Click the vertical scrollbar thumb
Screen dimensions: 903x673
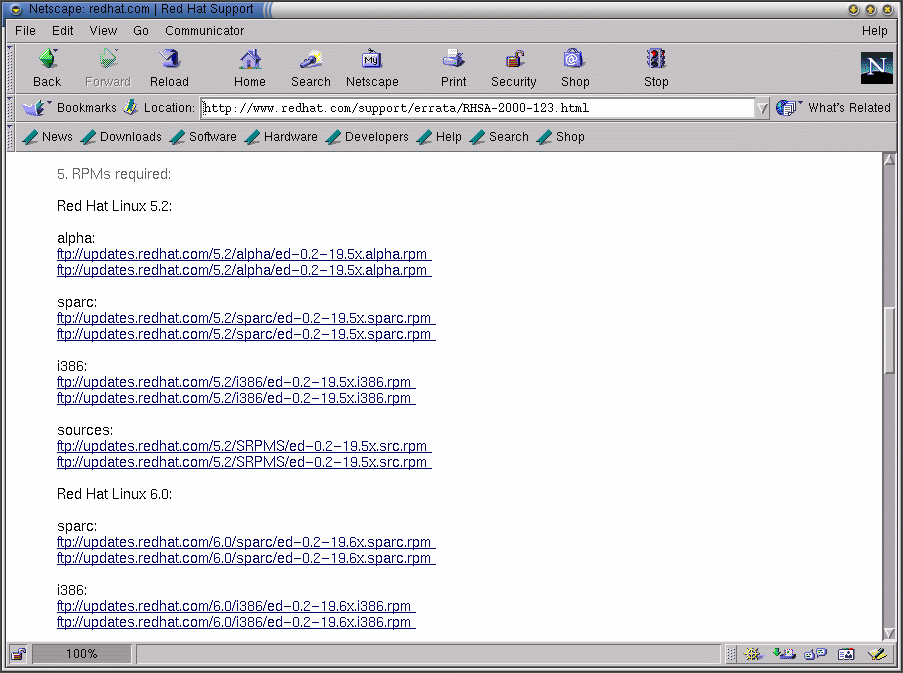point(889,341)
